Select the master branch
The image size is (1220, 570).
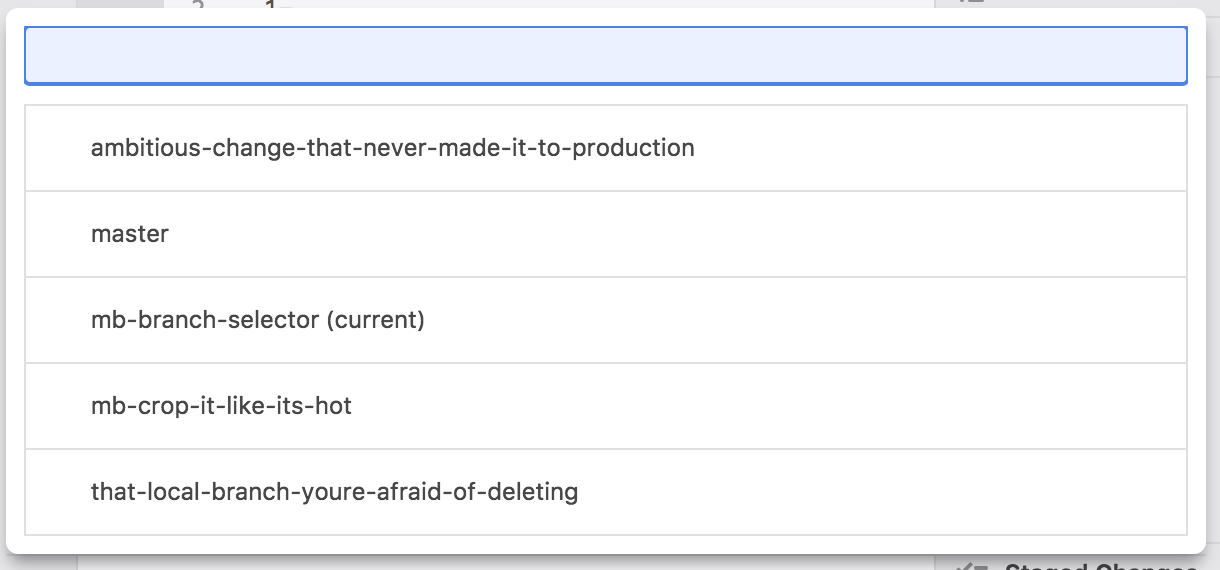click(x=130, y=234)
